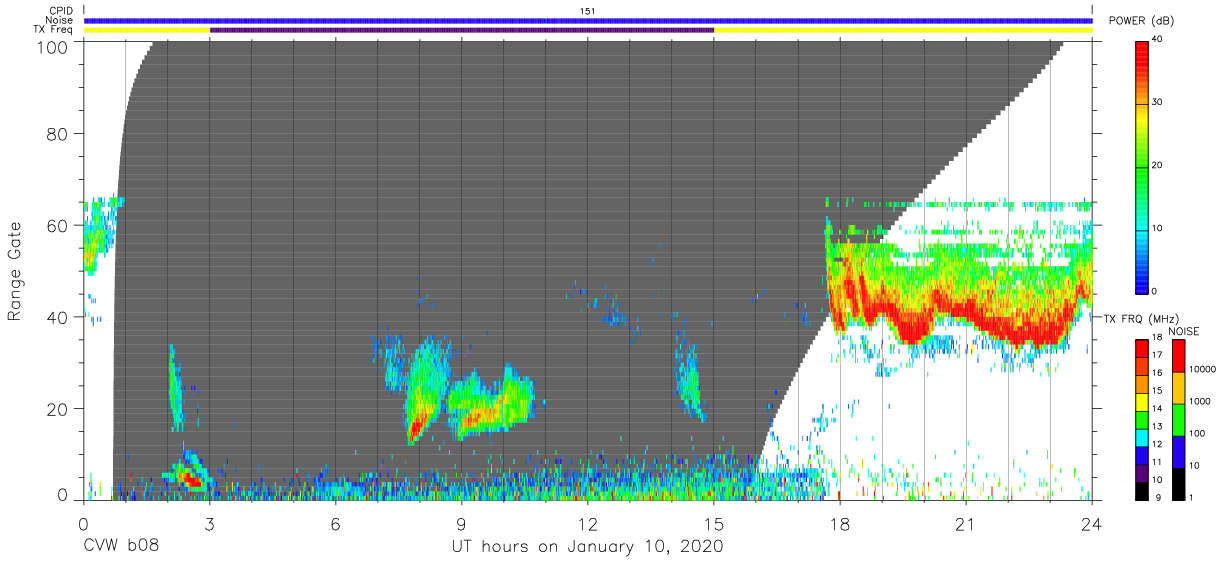Select the 9 tick on the UT hours axis
This screenshot has height=567, width=1228.
[461, 523]
